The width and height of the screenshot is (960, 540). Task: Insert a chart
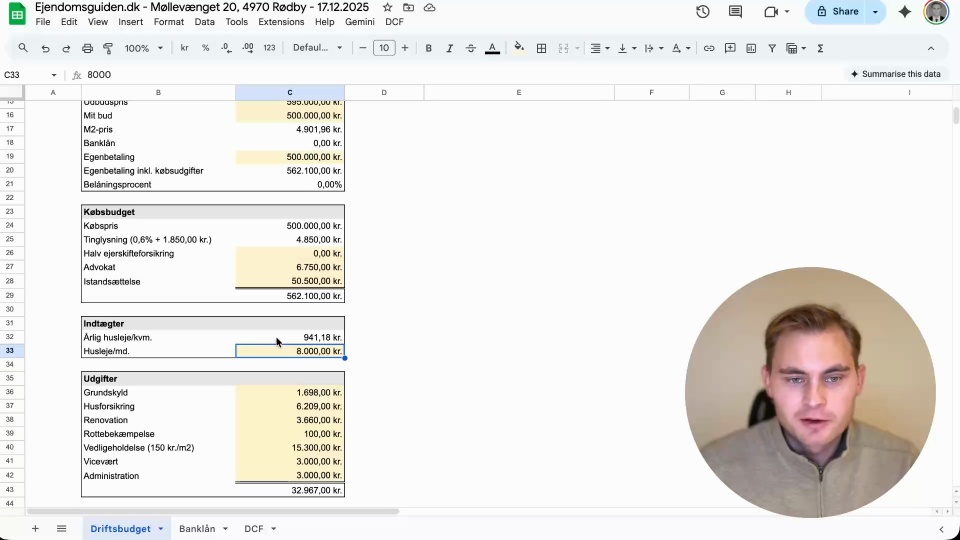pyautogui.click(x=751, y=48)
